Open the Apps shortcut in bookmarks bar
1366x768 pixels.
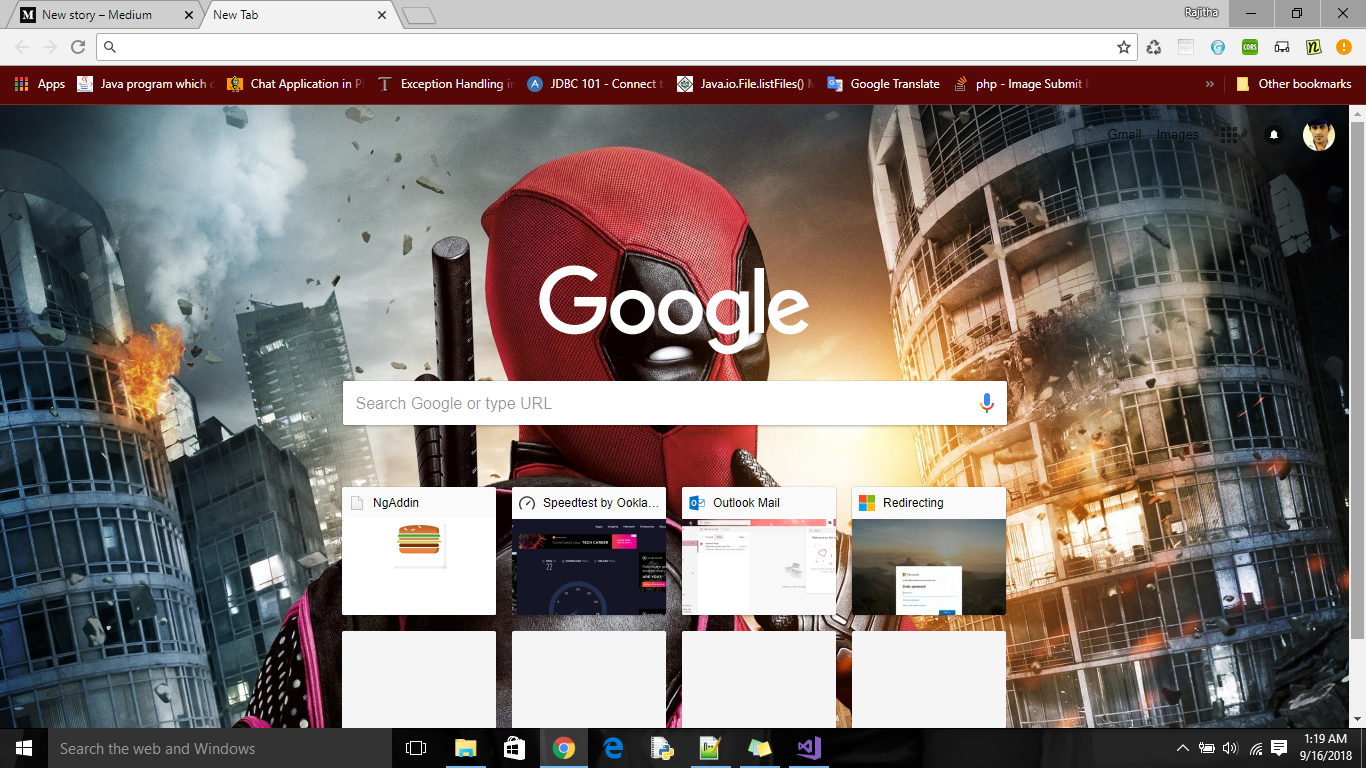[x=40, y=84]
